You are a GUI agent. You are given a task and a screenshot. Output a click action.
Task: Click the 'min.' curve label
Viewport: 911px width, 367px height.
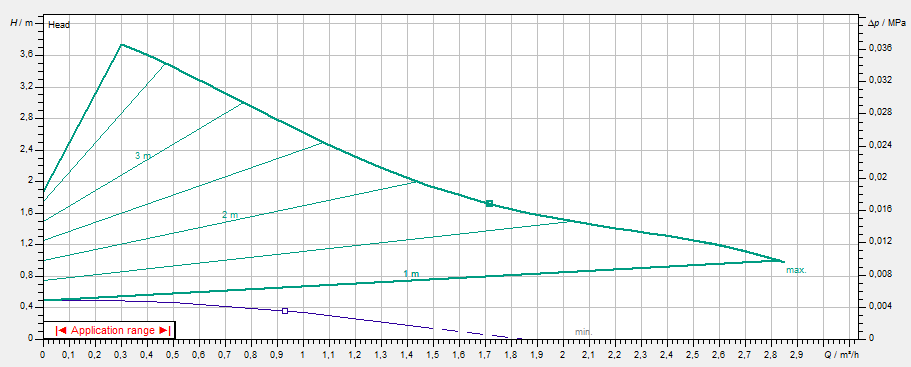tap(583, 332)
